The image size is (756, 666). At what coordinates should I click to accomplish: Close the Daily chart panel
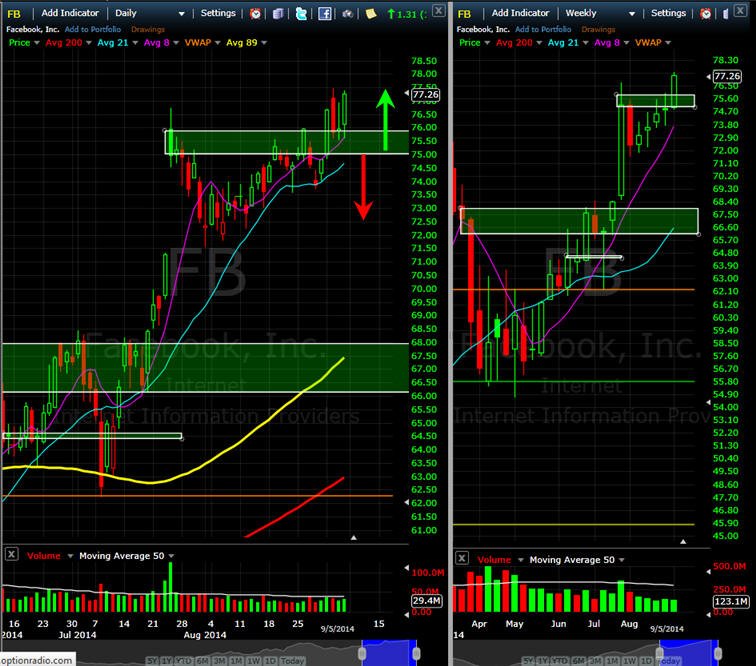438,10
